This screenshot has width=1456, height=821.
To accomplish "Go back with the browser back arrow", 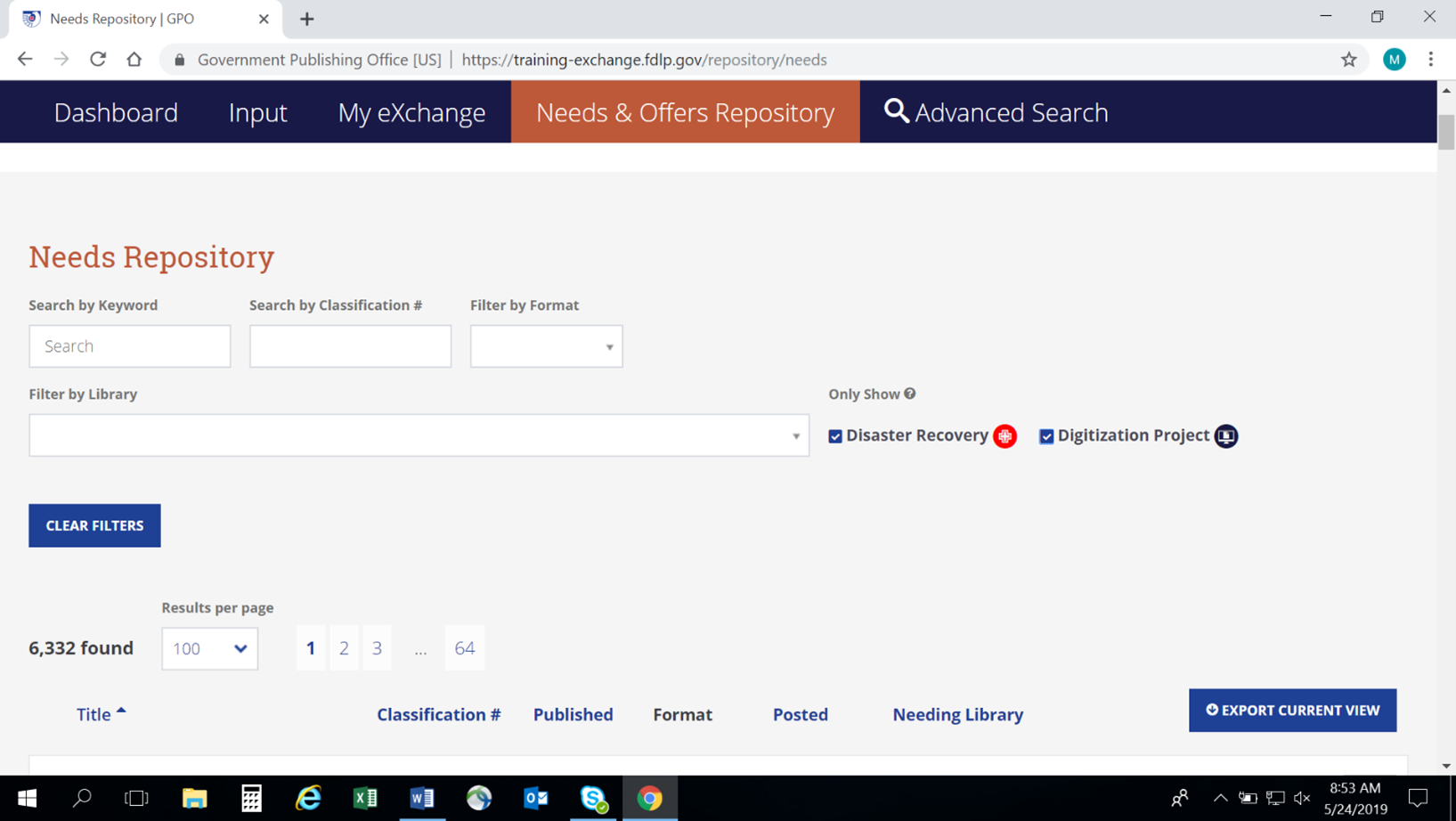I will 25,60.
